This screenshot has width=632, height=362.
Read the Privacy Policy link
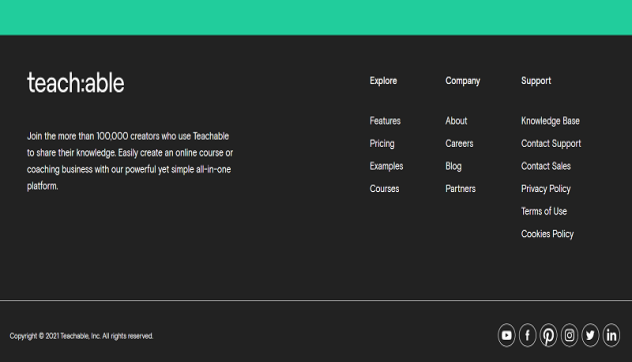pos(546,189)
